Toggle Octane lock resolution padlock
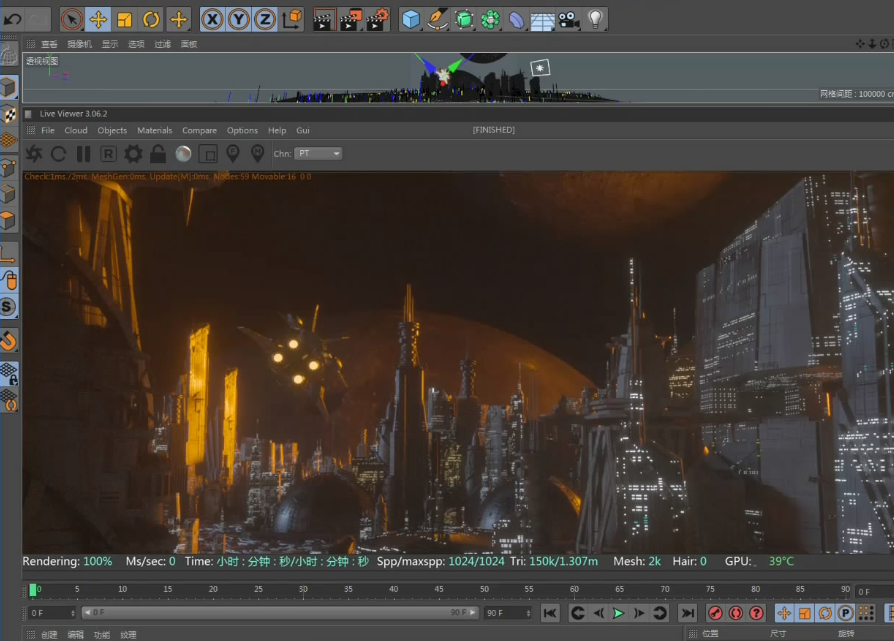Viewport: 894px width, 641px height. point(158,153)
